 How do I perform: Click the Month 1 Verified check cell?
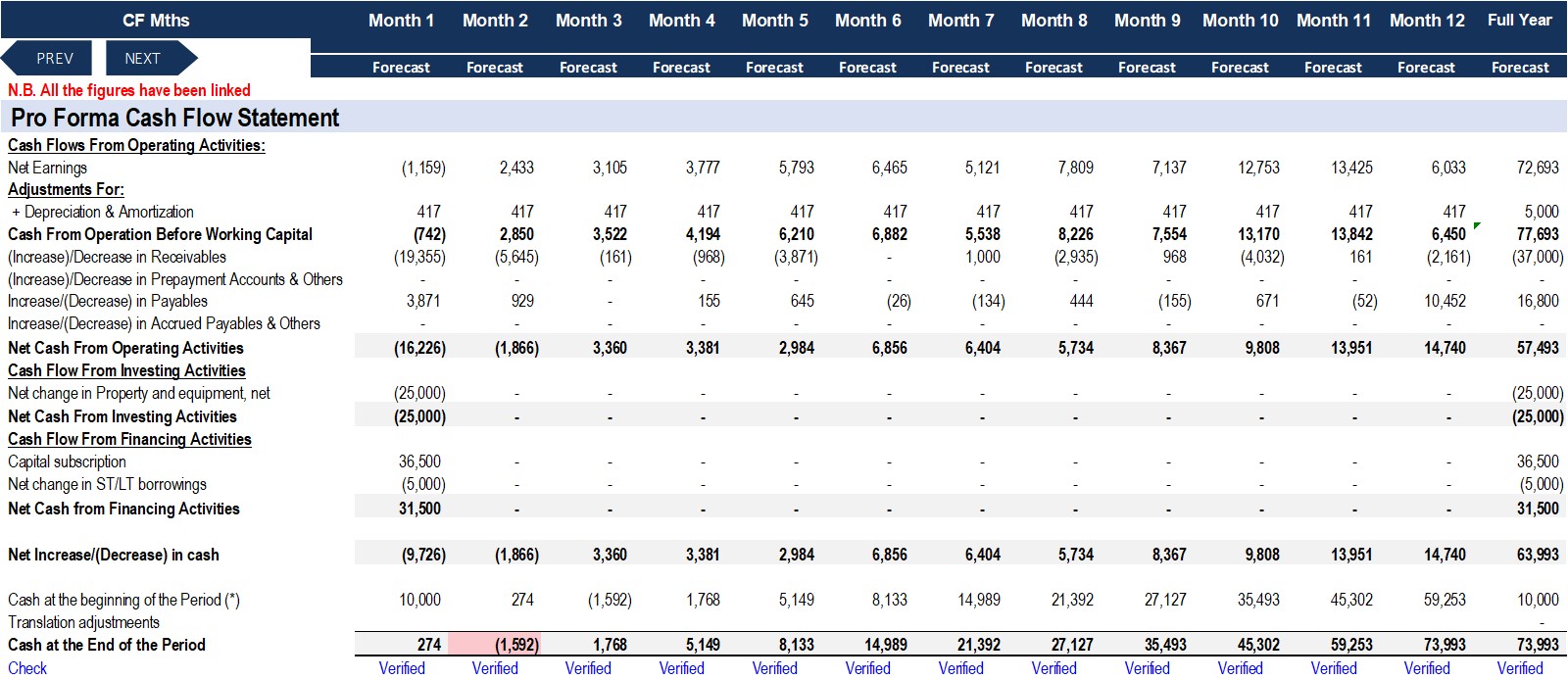[402, 668]
